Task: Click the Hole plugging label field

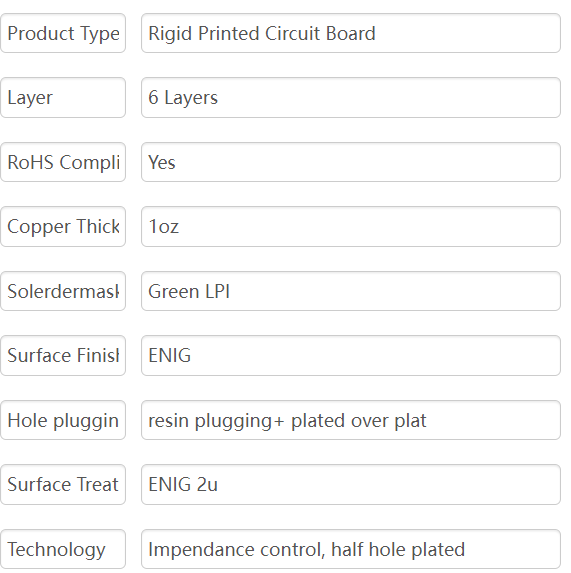Action: coord(63,420)
